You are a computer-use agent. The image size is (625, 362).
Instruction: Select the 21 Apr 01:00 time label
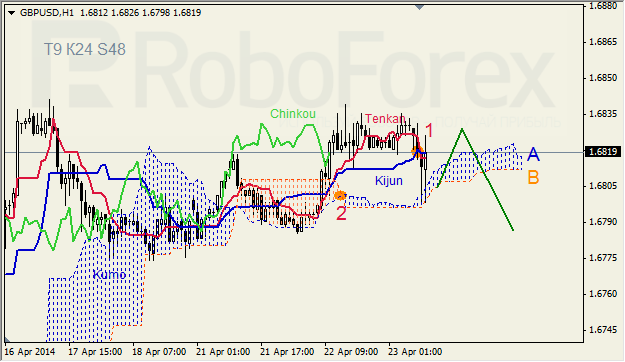[223, 352]
